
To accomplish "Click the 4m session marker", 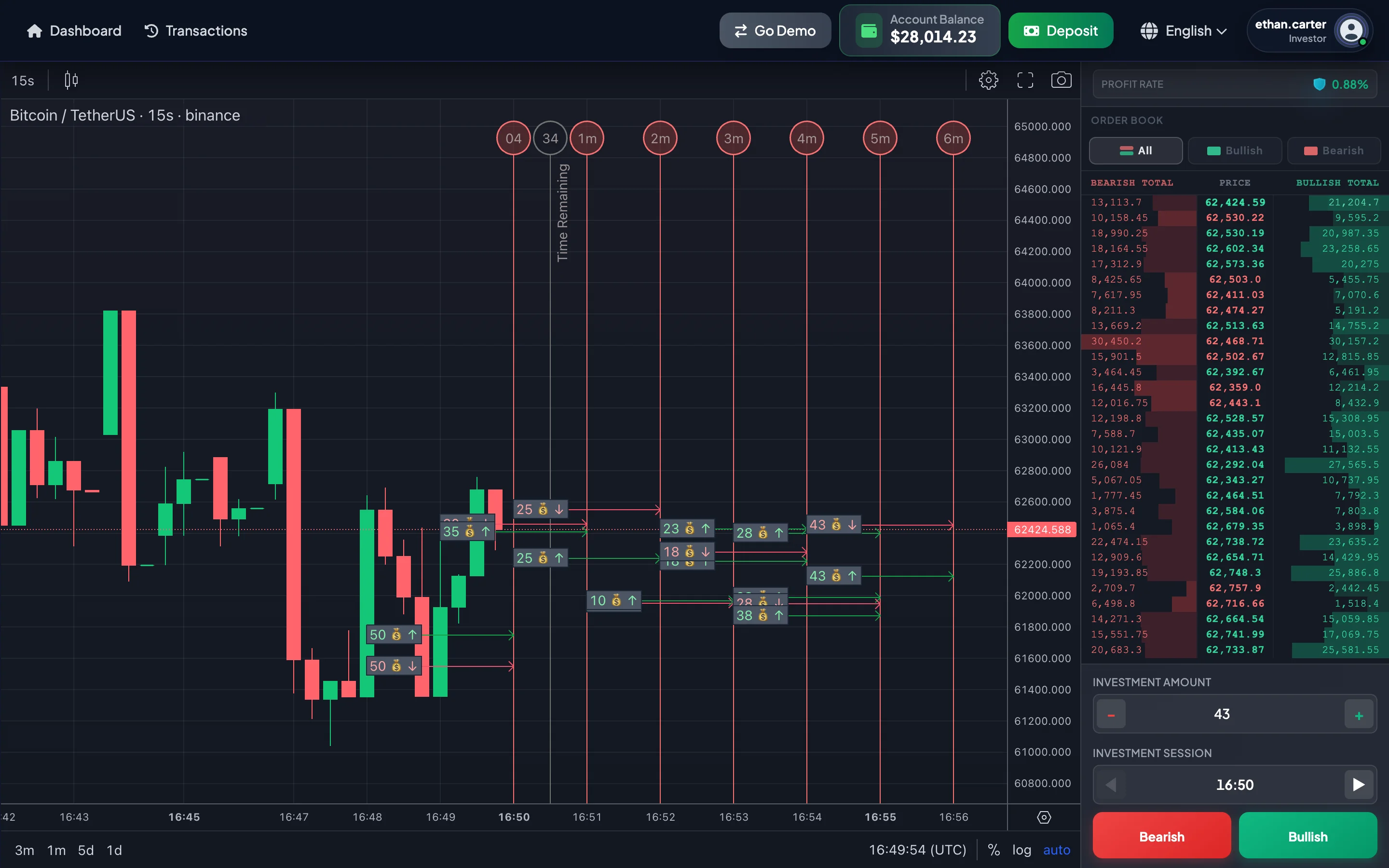I will tap(806, 138).
